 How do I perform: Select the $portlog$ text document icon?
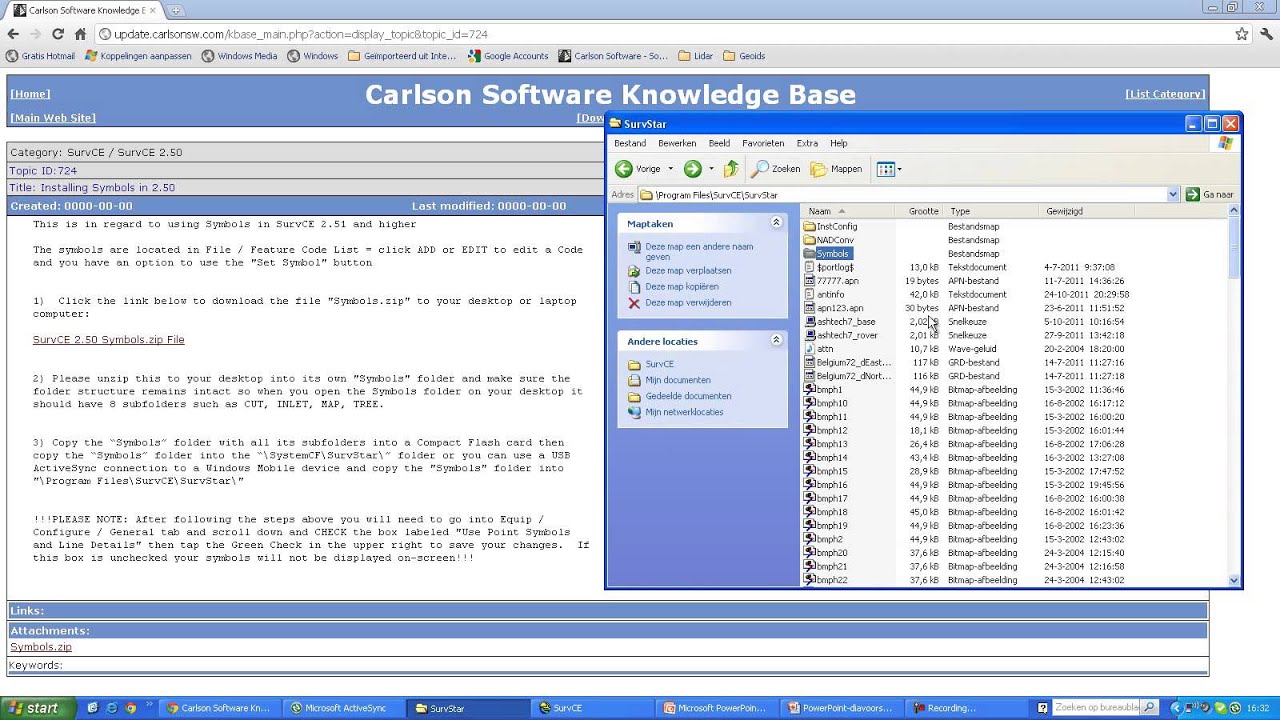pos(810,267)
